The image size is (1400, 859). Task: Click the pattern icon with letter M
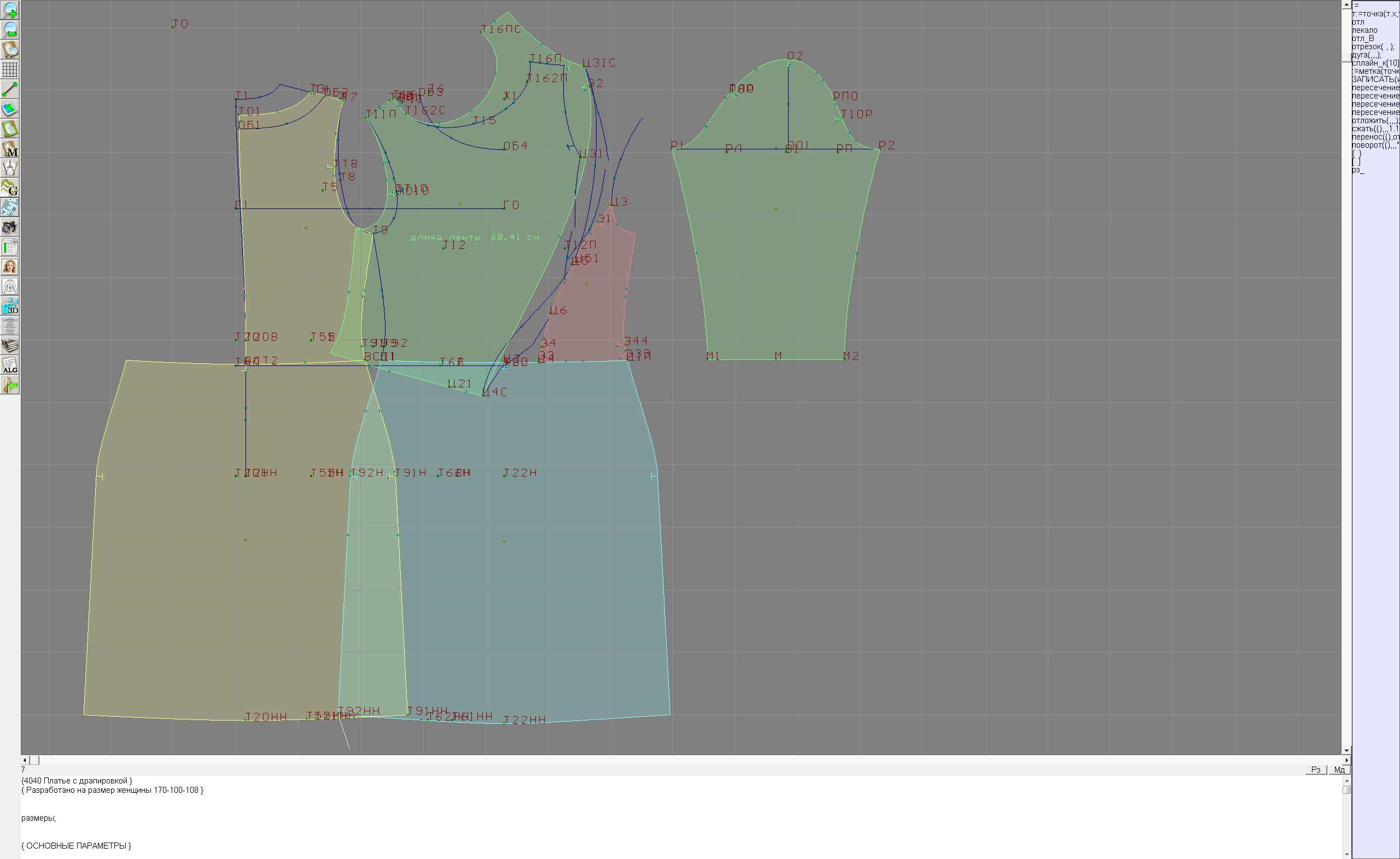10,148
